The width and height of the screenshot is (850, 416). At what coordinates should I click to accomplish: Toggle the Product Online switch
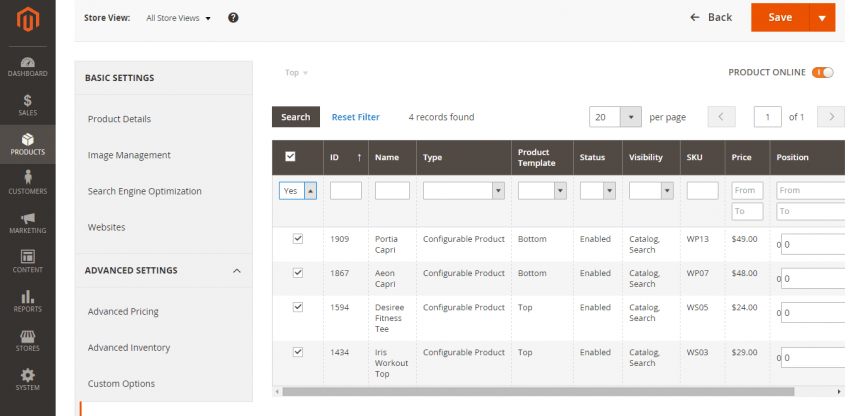[x=822, y=72]
